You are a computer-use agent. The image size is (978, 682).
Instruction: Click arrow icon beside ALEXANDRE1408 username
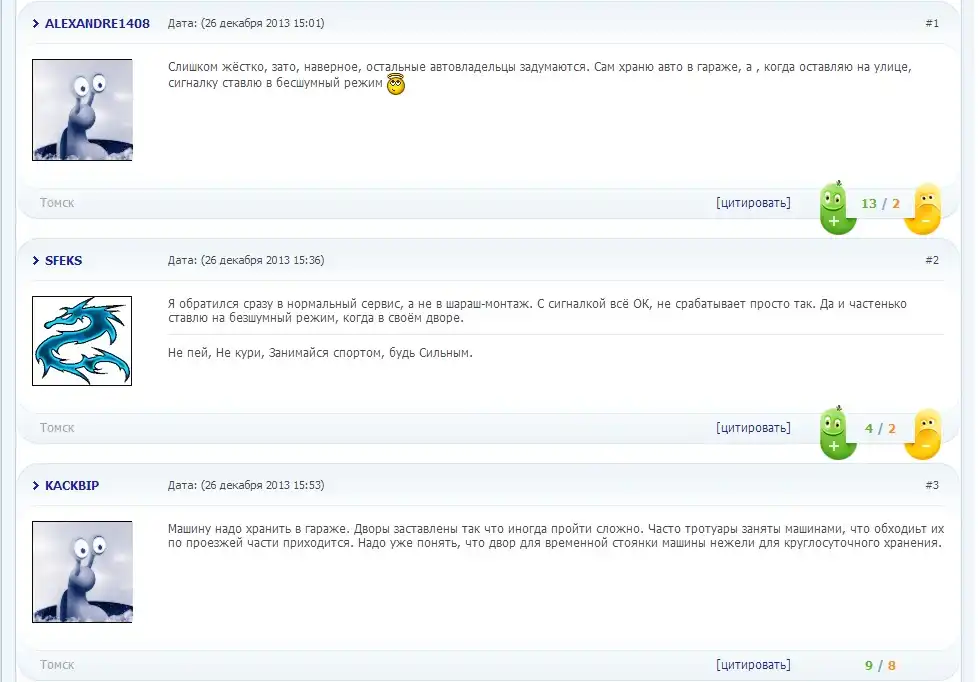(36, 23)
